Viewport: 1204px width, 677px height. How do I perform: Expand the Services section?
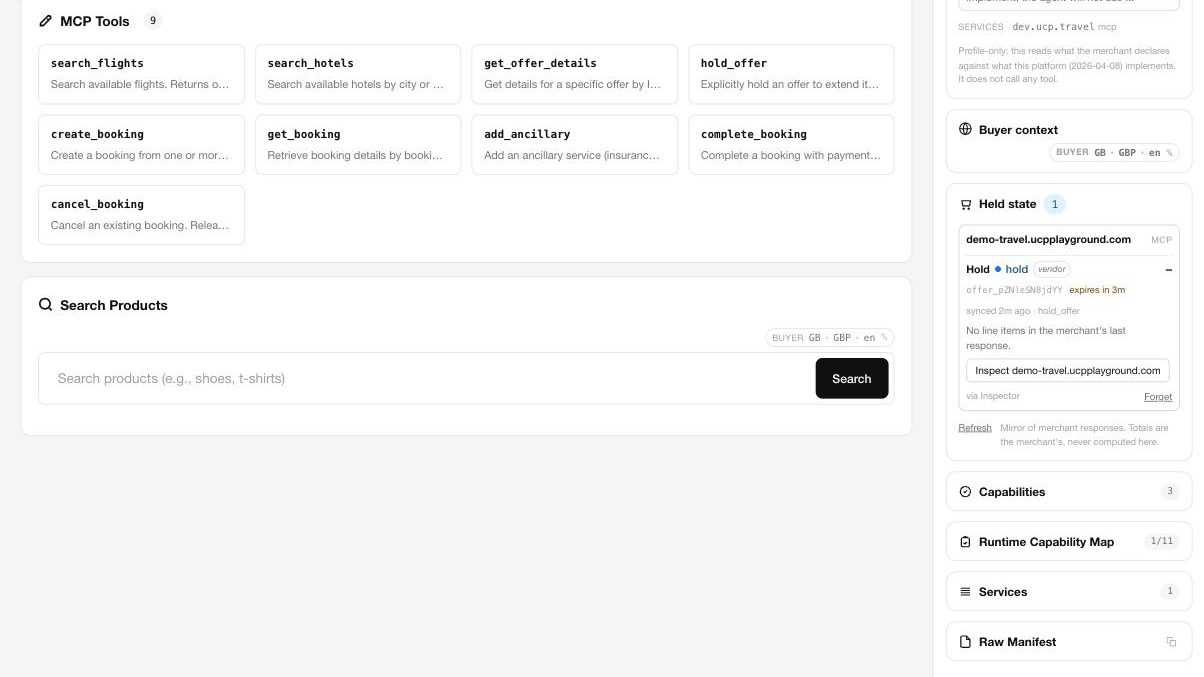coord(1069,592)
